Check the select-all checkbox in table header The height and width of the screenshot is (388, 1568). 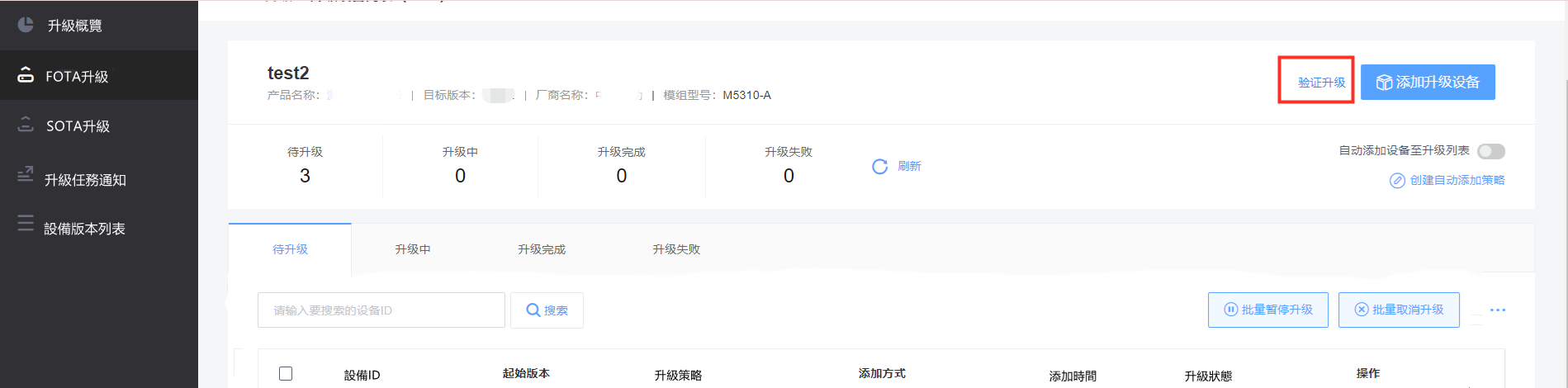[286, 373]
